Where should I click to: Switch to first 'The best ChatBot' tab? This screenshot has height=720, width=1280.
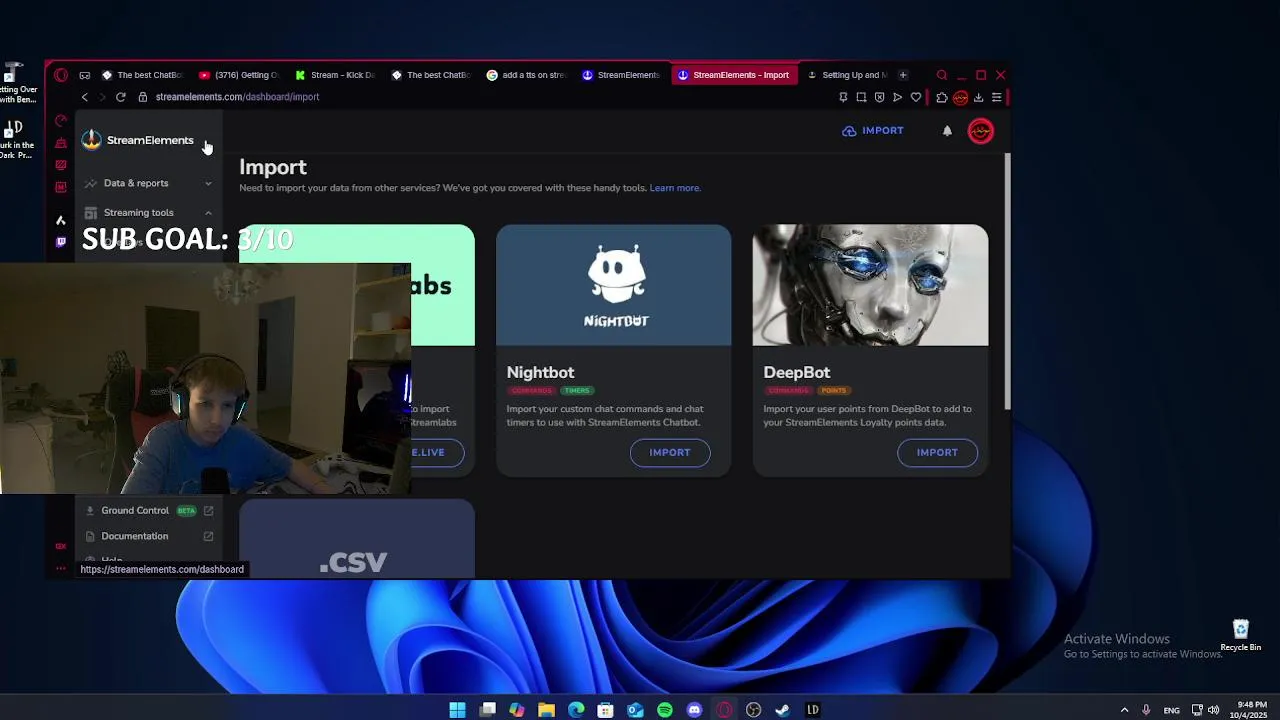tap(142, 75)
